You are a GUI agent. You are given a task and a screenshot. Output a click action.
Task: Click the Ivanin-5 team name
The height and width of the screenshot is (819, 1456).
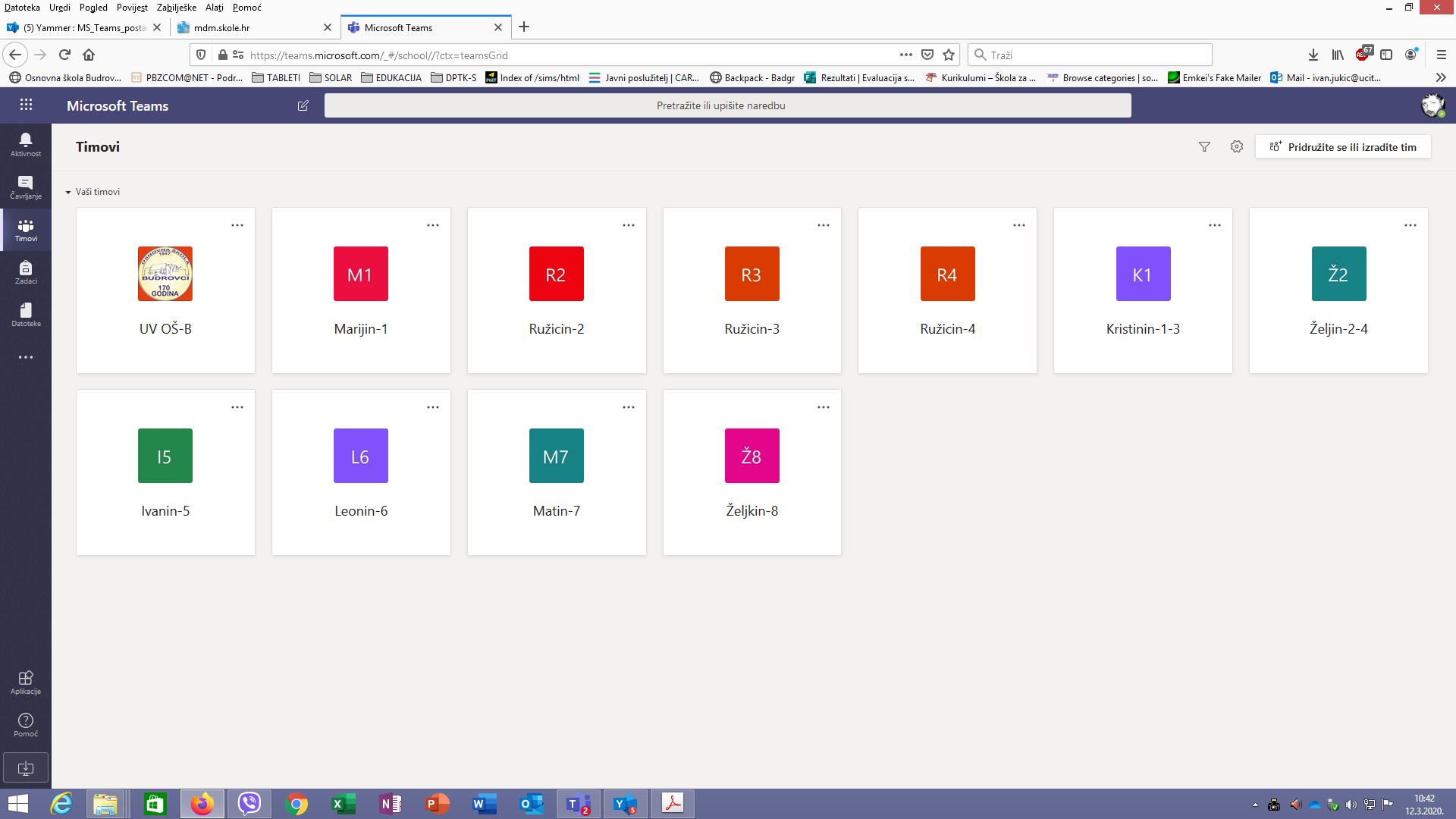tap(165, 511)
